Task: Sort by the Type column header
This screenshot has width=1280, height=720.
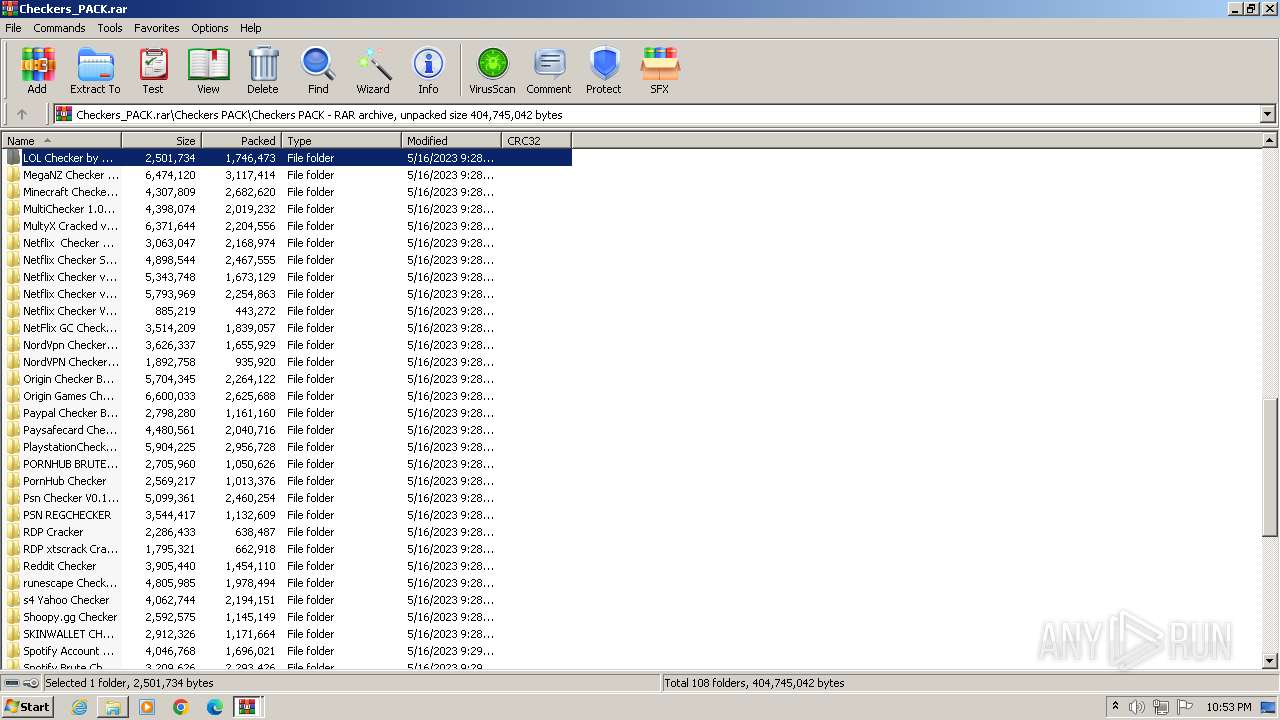Action: pyautogui.click(x=342, y=141)
